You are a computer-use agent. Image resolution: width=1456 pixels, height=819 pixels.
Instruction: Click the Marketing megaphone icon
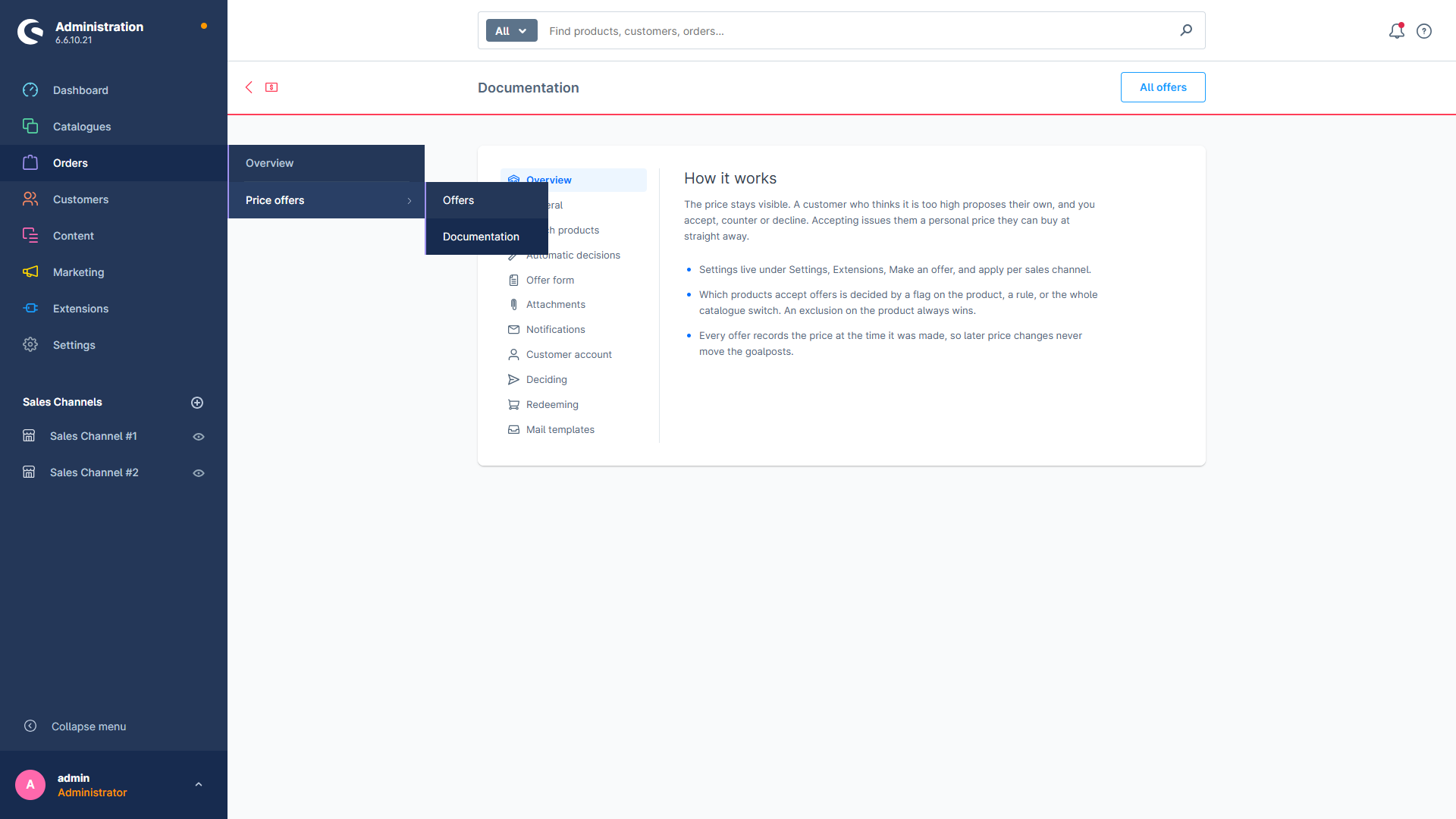[30, 272]
